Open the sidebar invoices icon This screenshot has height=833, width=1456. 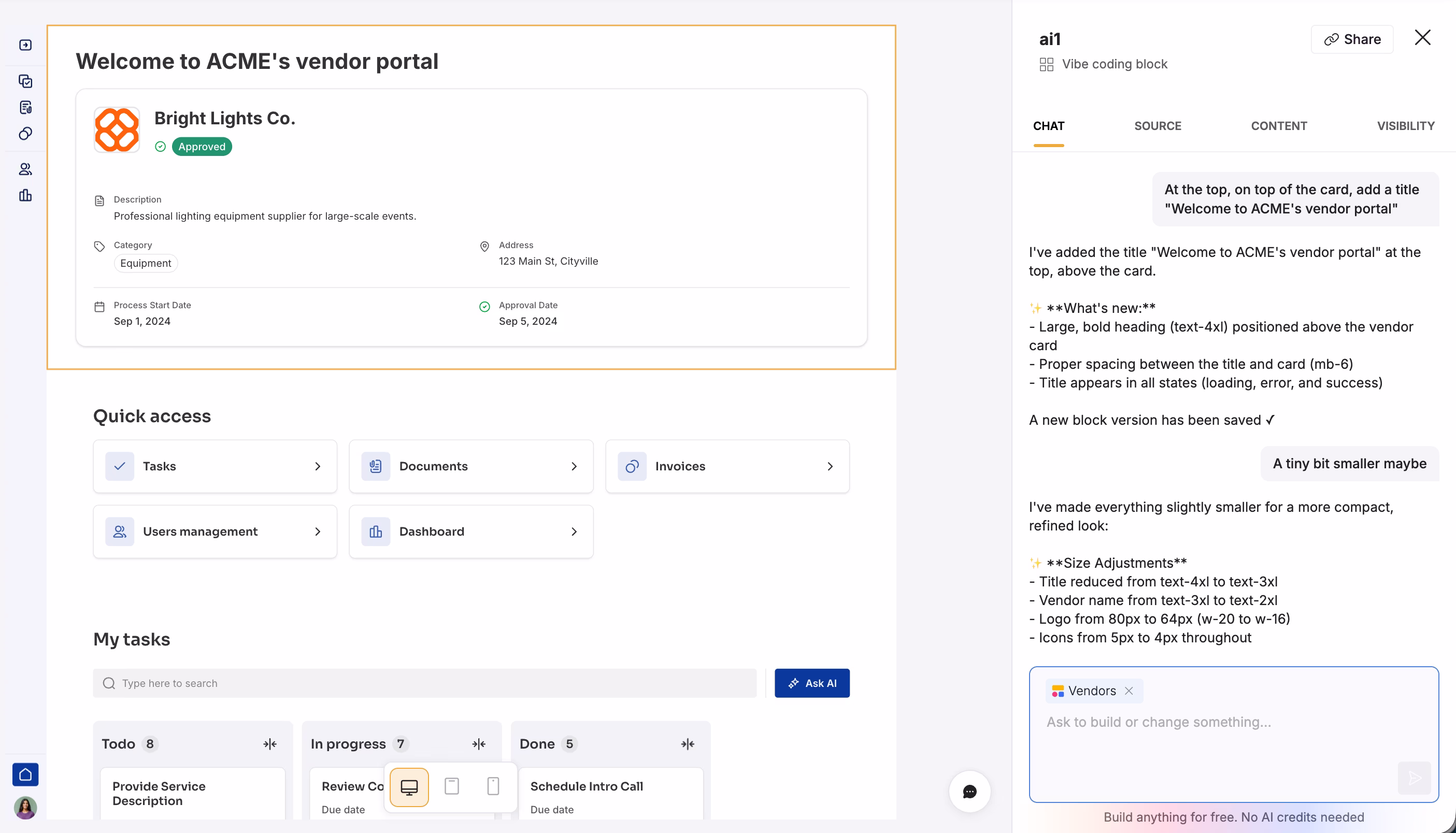pos(25,134)
